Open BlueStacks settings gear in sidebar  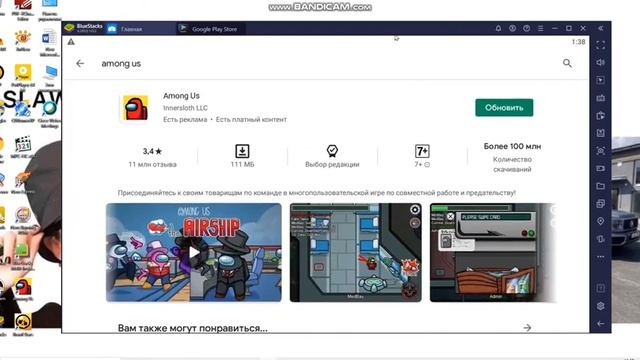click(x=600, y=306)
